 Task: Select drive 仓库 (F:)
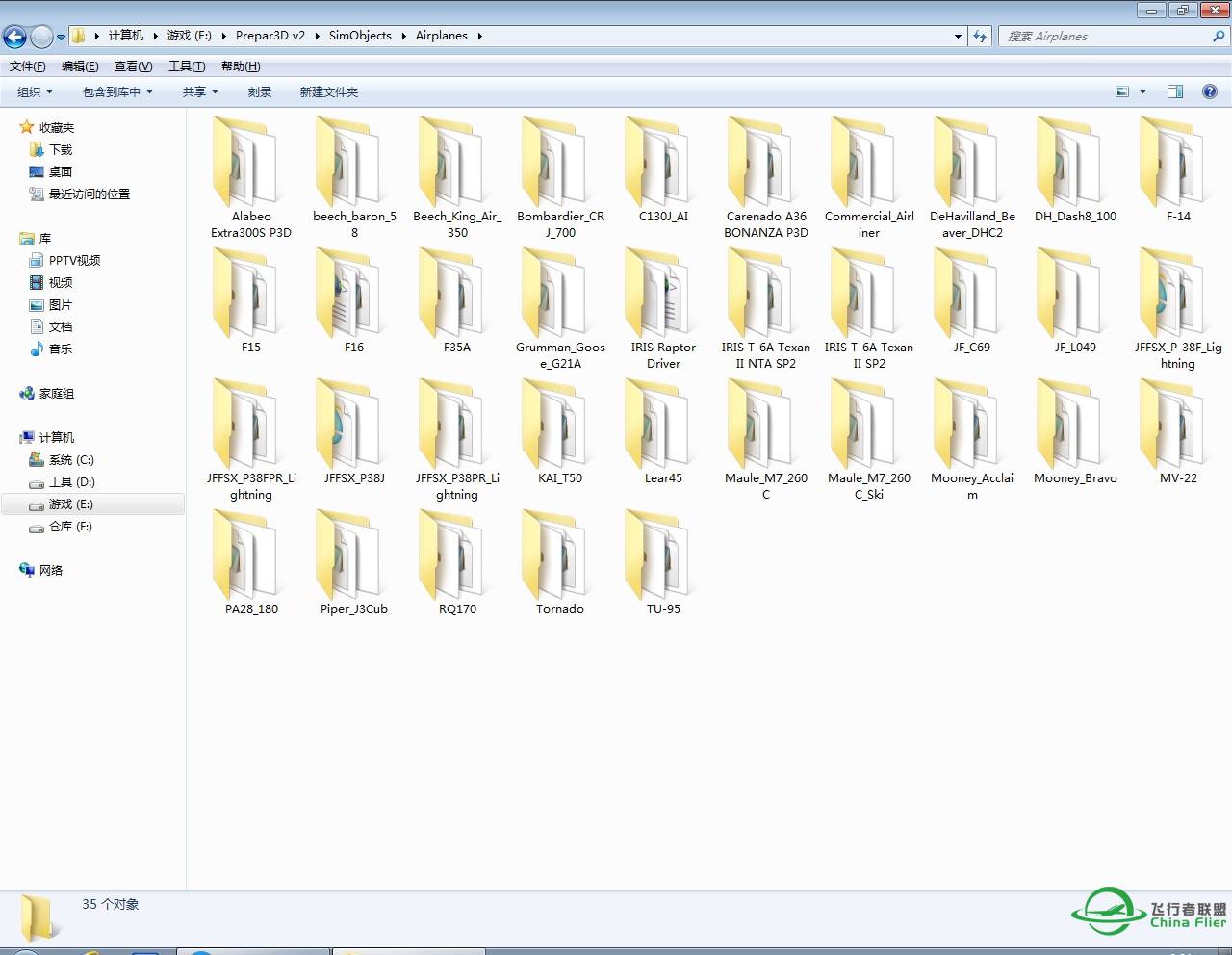tap(70, 526)
